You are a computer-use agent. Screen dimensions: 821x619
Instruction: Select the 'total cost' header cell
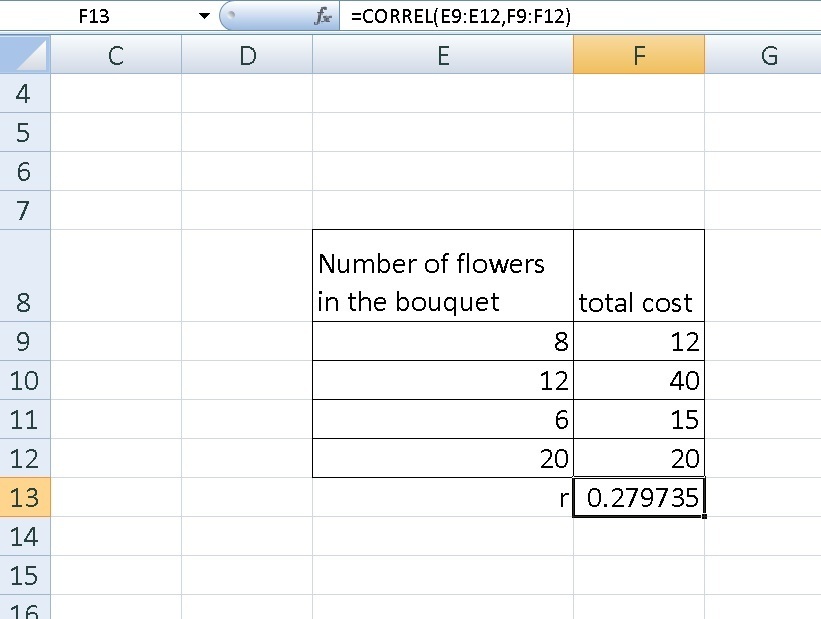(x=639, y=276)
